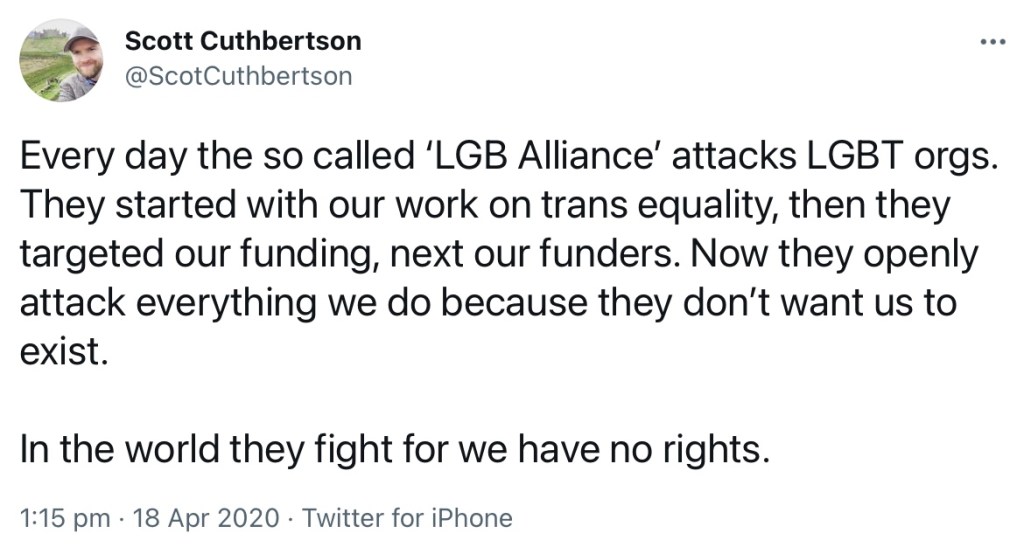This screenshot has width=1024, height=547.
Task: Click the @ScotCuthbertson handle
Action: point(238,76)
